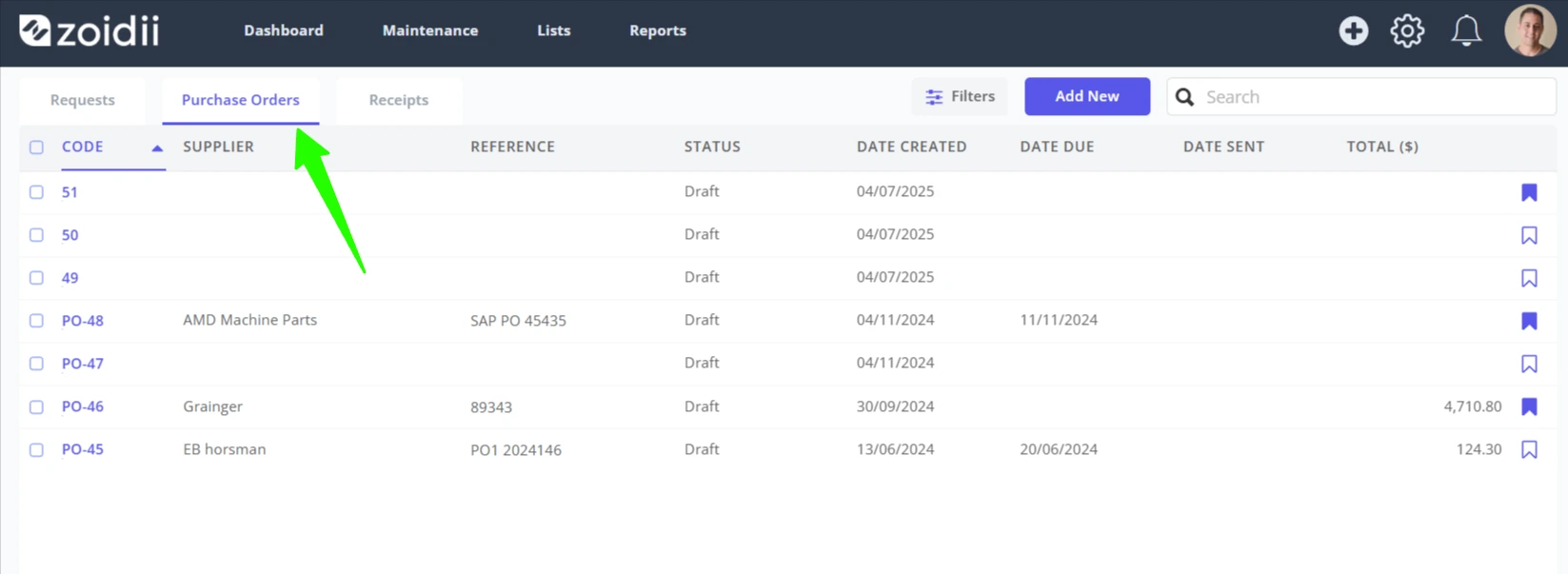This screenshot has width=1568, height=574.
Task: Open the plus add menu icon
Action: pos(1353,30)
